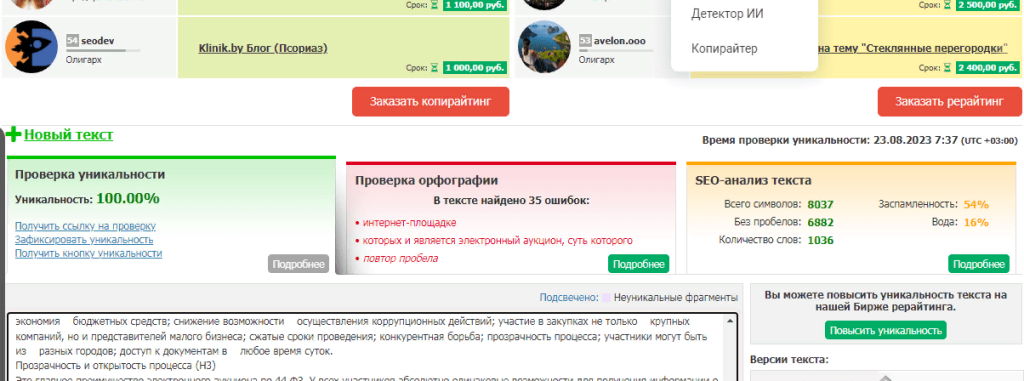Click Зафиксировать уникальность link
This screenshot has height=381, width=1024.
pos(84,240)
